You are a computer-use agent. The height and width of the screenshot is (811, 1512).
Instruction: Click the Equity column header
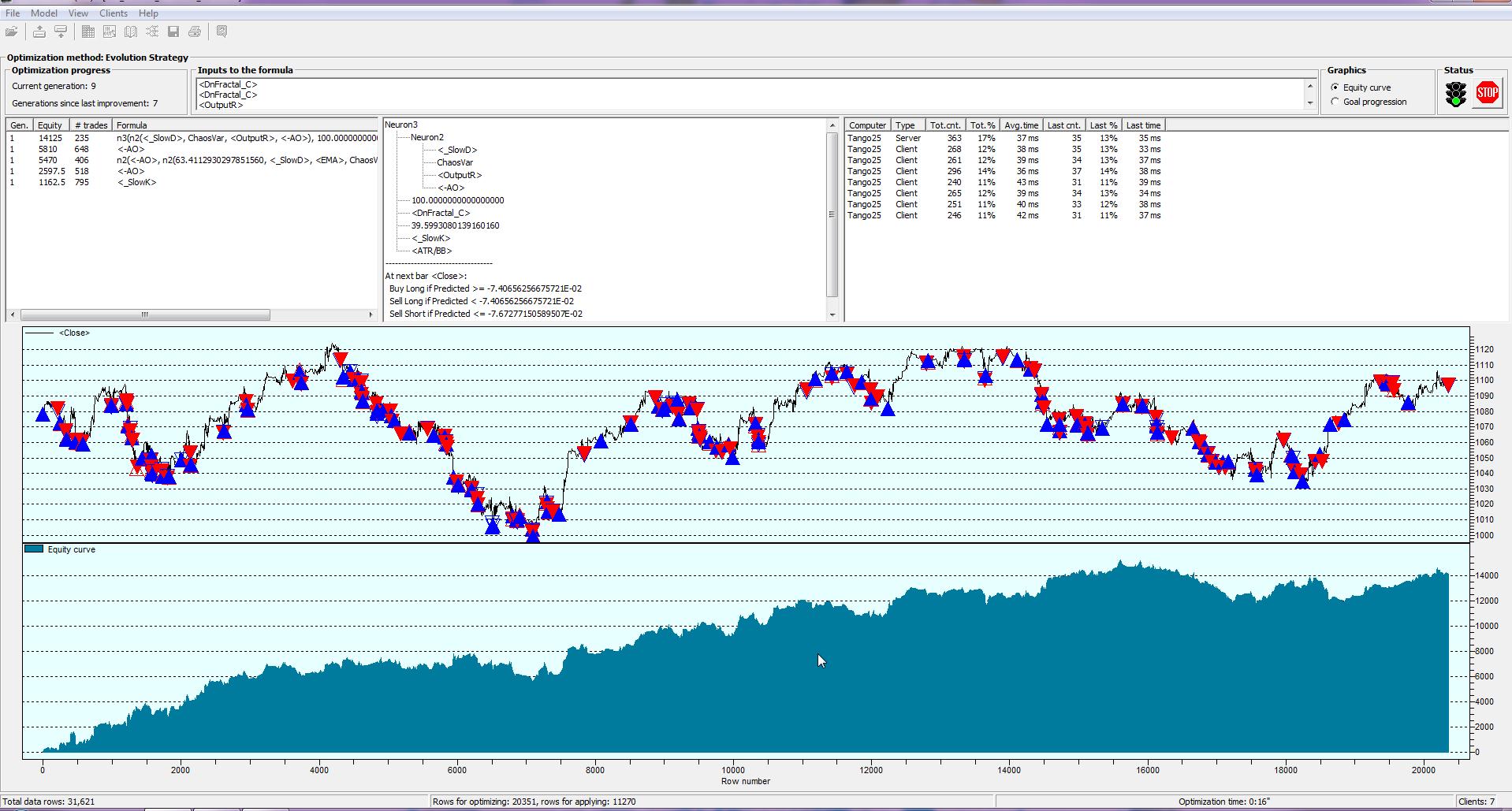tap(50, 125)
